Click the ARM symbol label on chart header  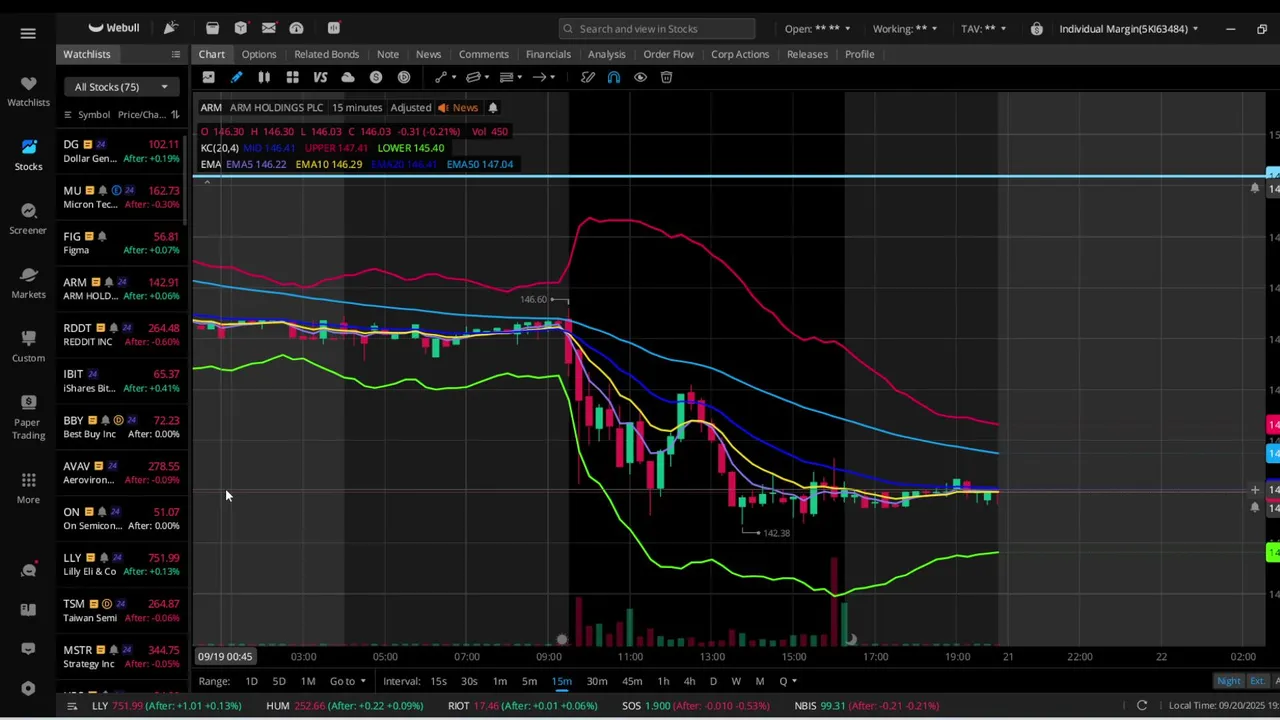[211, 107]
